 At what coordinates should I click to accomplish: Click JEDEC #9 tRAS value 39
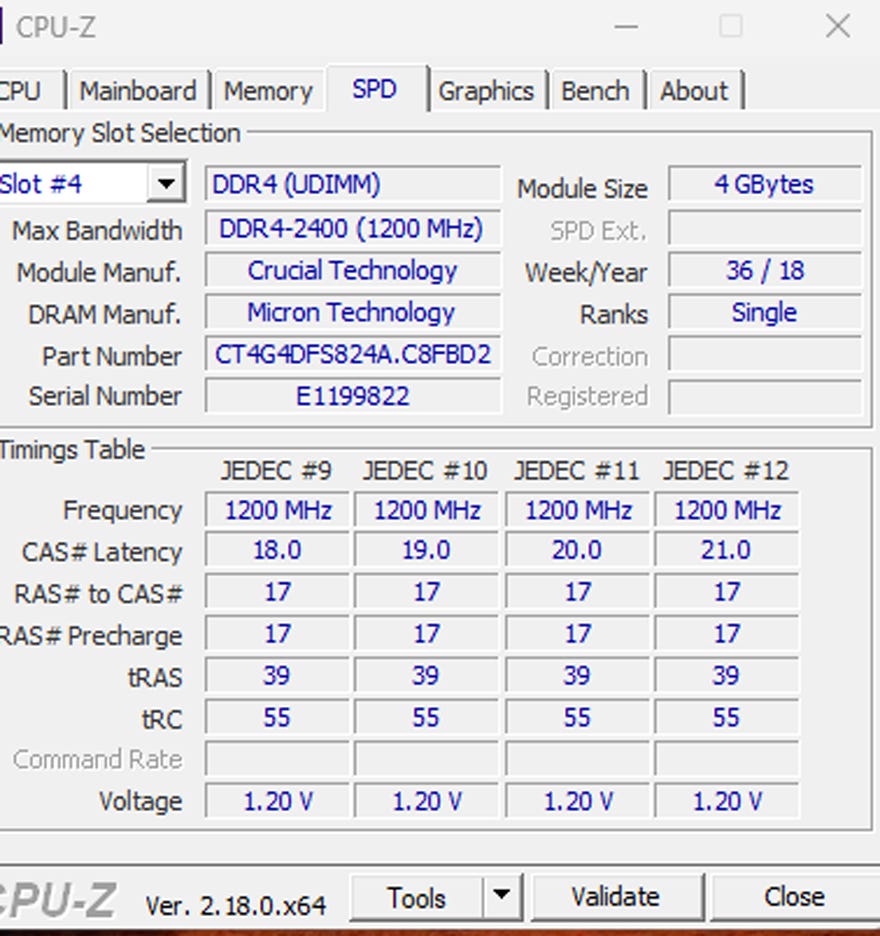click(x=277, y=675)
